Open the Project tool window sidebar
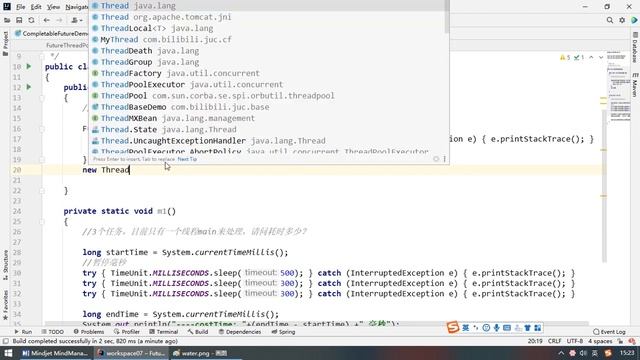 pyautogui.click(x=5, y=44)
